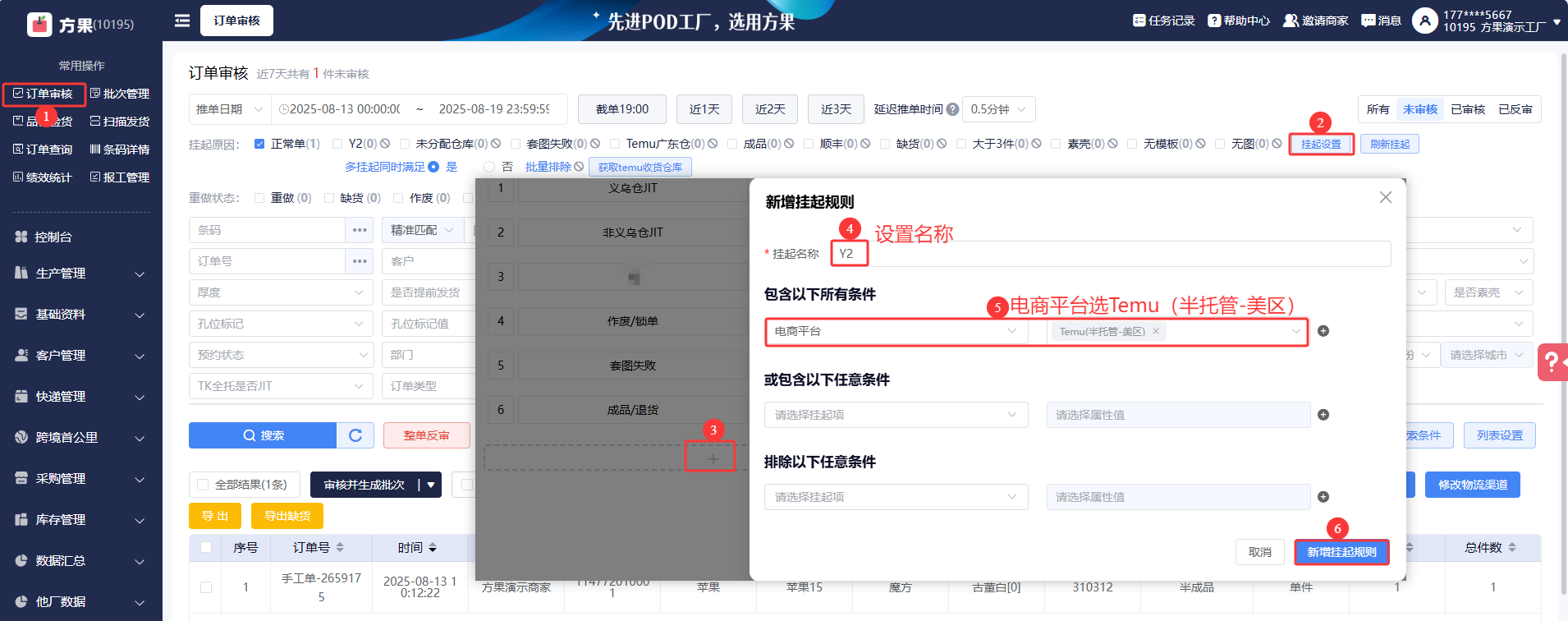Close the 新增挂起规则 dialog

click(x=1386, y=197)
